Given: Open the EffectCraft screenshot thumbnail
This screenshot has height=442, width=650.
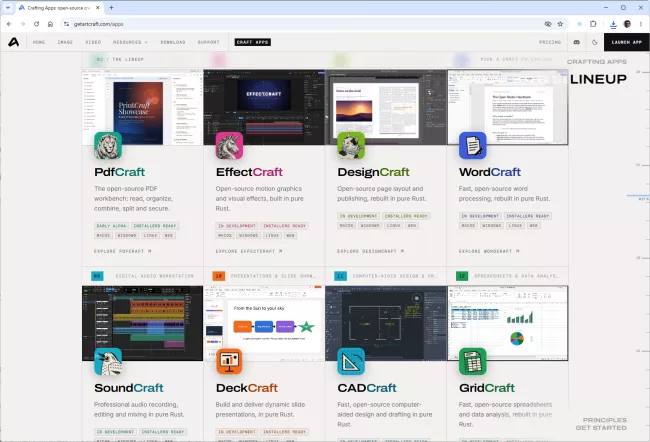Looking at the screenshot, I should pos(264,107).
